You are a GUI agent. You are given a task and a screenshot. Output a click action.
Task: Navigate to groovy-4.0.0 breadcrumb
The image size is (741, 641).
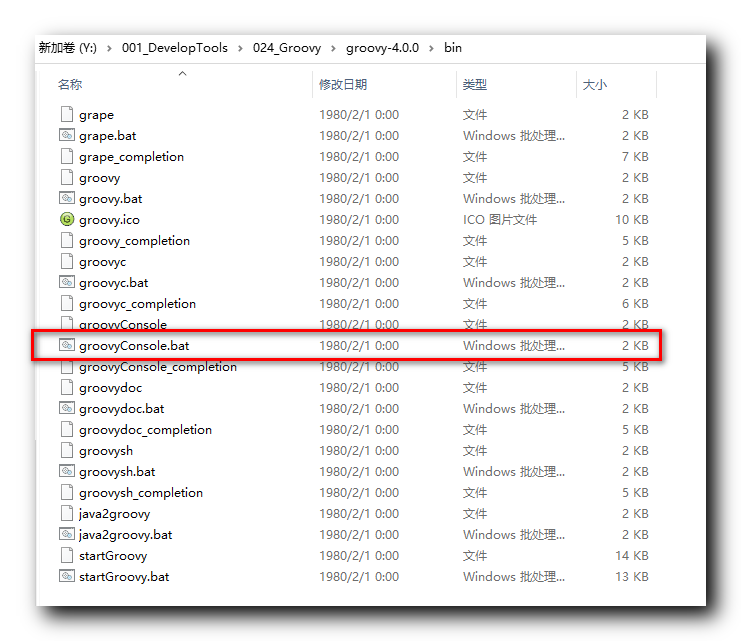pos(382,48)
